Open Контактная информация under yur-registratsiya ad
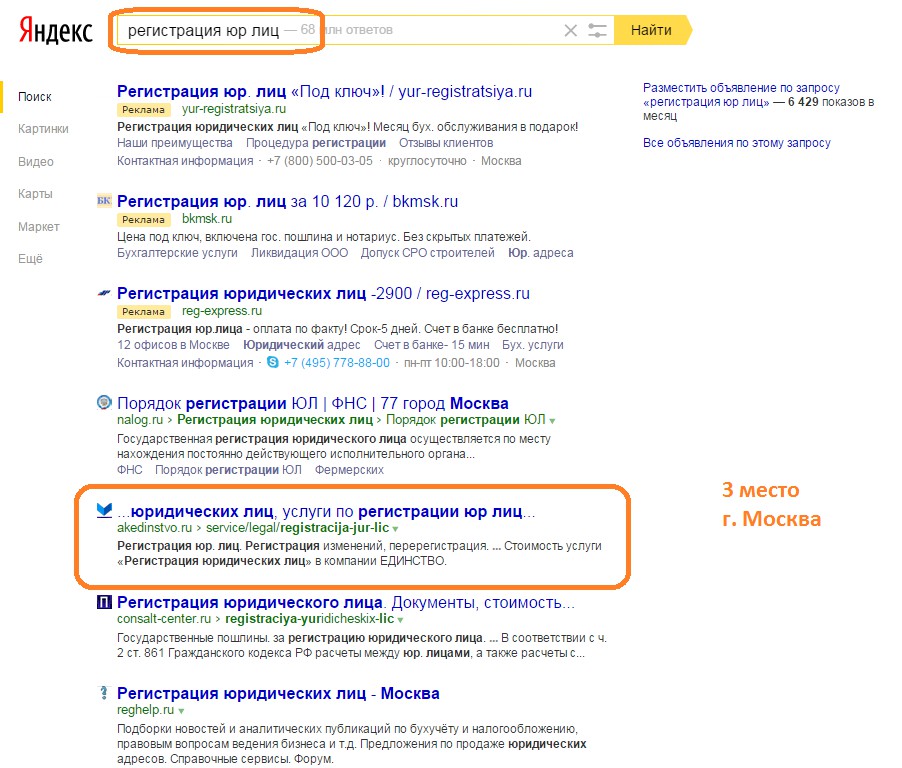902x768 pixels. tap(185, 161)
